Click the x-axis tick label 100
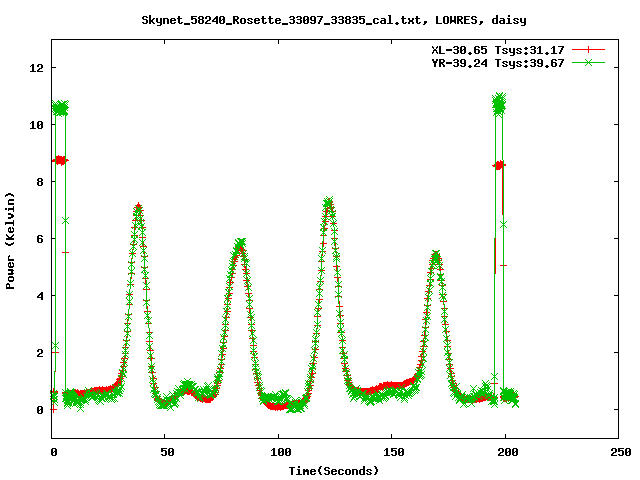 pyautogui.click(x=280, y=452)
